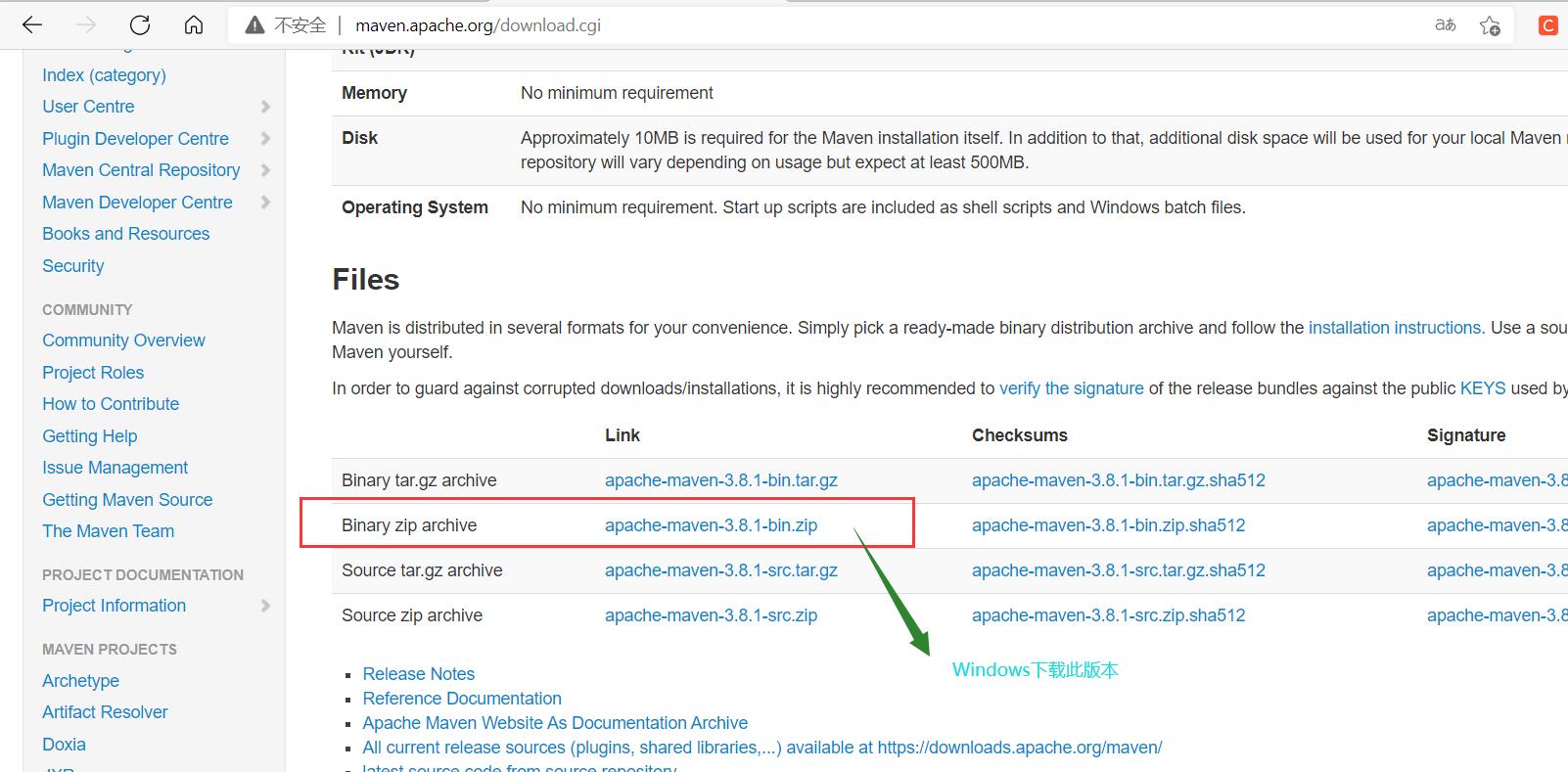This screenshot has height=772, width=1568.
Task: Open the browser home page icon
Action: tap(194, 24)
